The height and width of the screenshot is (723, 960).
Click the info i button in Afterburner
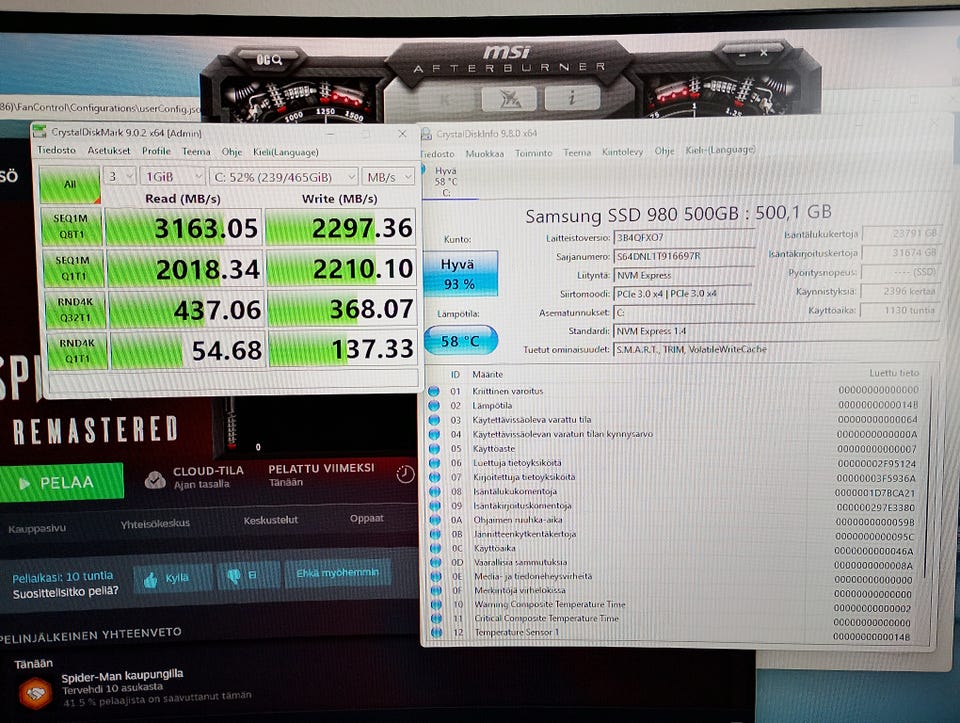click(x=571, y=98)
